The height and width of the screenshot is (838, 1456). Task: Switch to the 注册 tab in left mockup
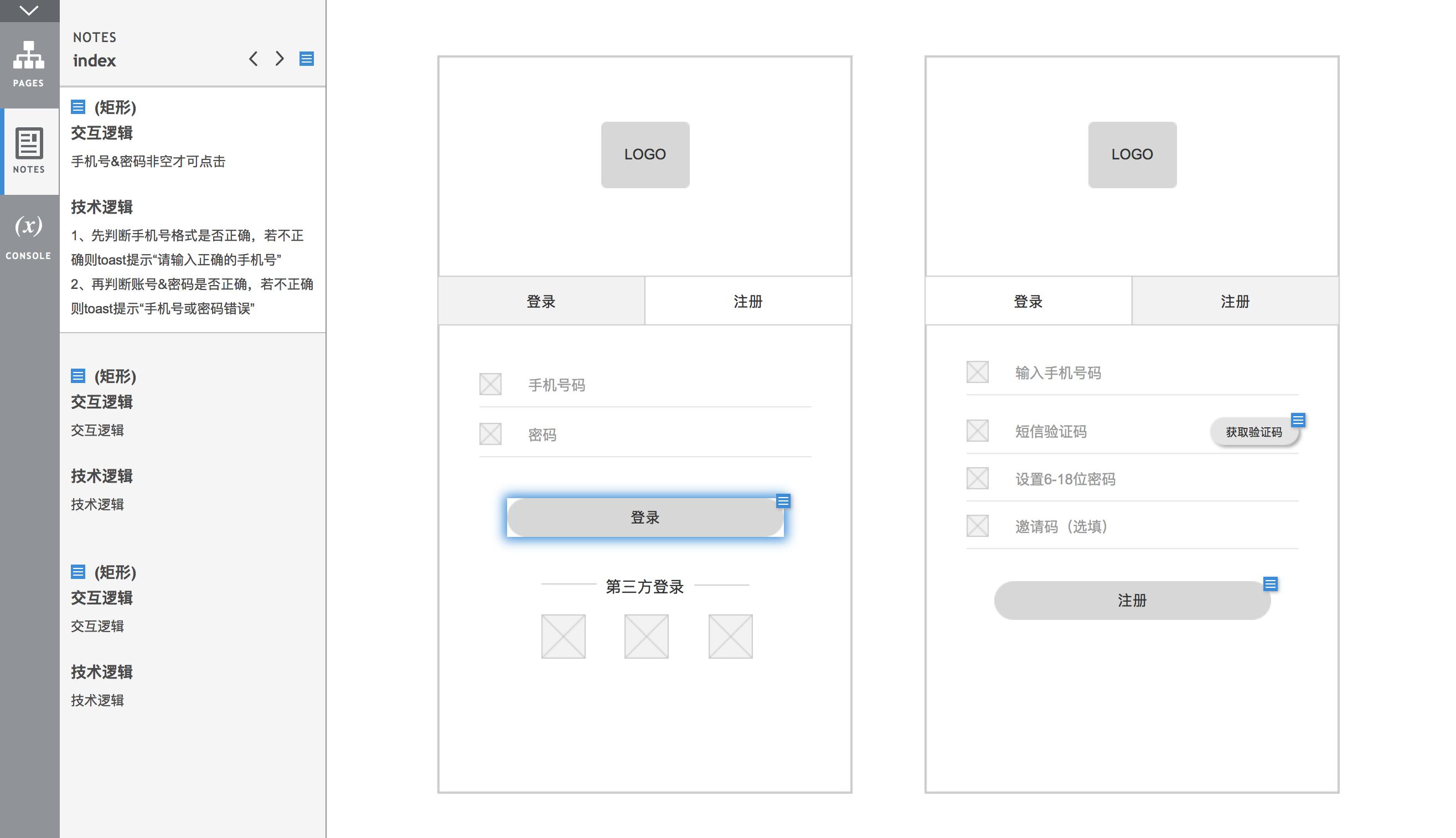(x=747, y=301)
